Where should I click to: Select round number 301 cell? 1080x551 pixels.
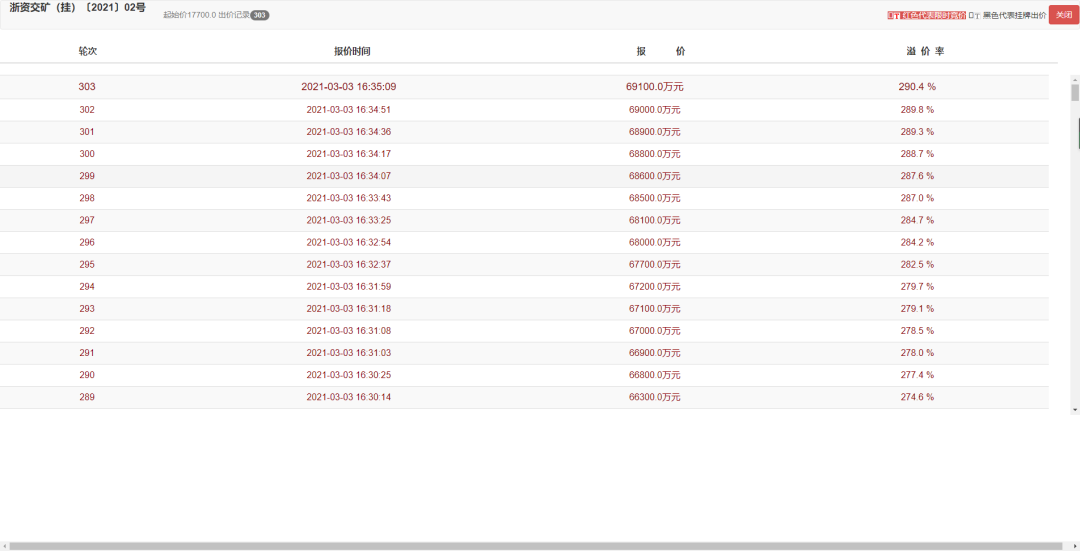coord(87,132)
